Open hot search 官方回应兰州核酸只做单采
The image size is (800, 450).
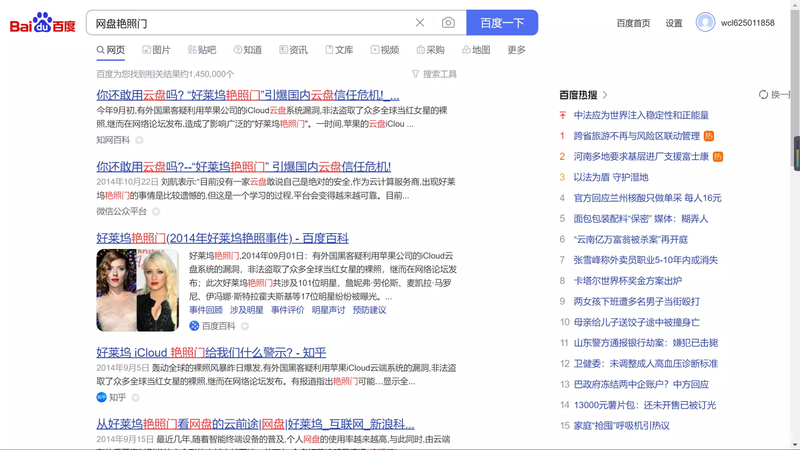(647, 198)
